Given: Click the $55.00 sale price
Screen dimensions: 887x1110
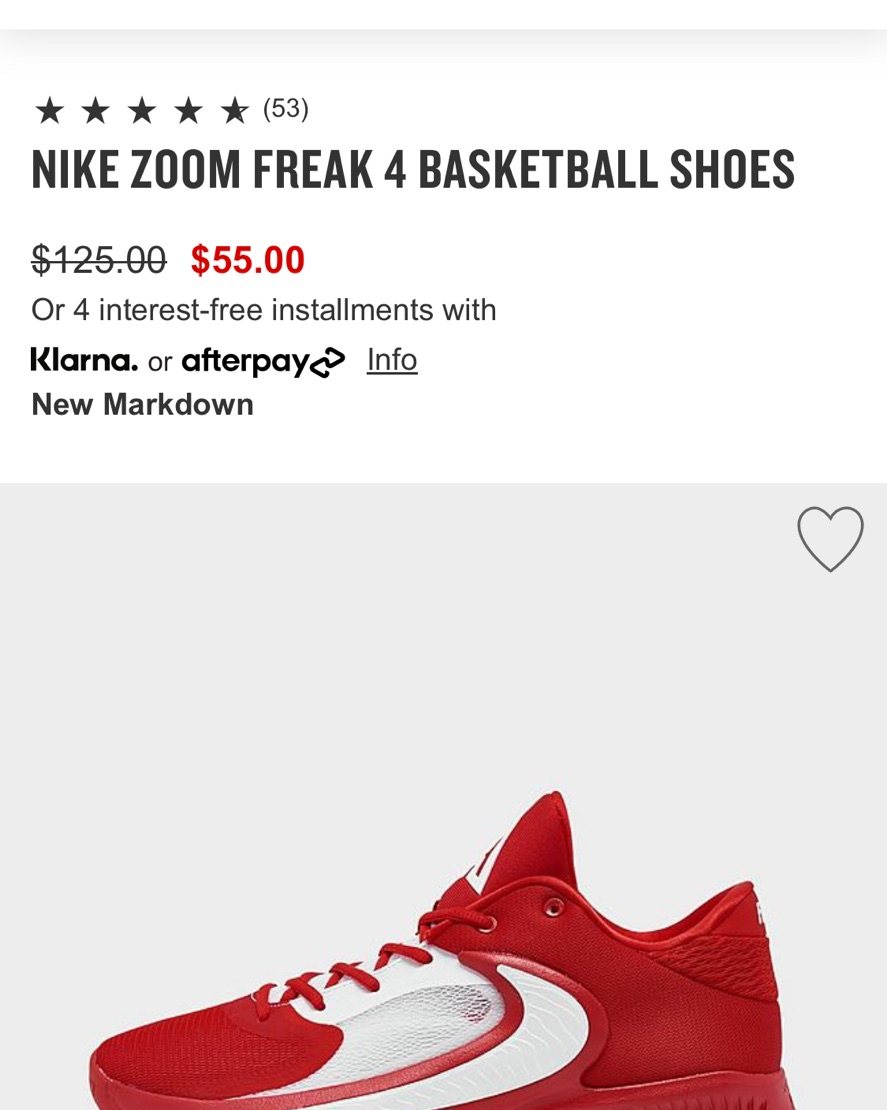Looking at the screenshot, I should pos(248,260).
